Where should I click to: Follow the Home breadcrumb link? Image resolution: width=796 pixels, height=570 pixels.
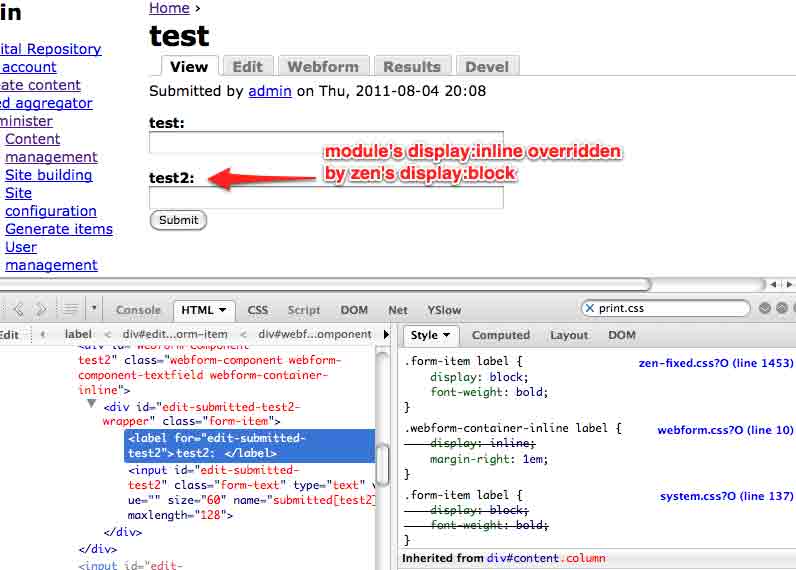(169, 8)
